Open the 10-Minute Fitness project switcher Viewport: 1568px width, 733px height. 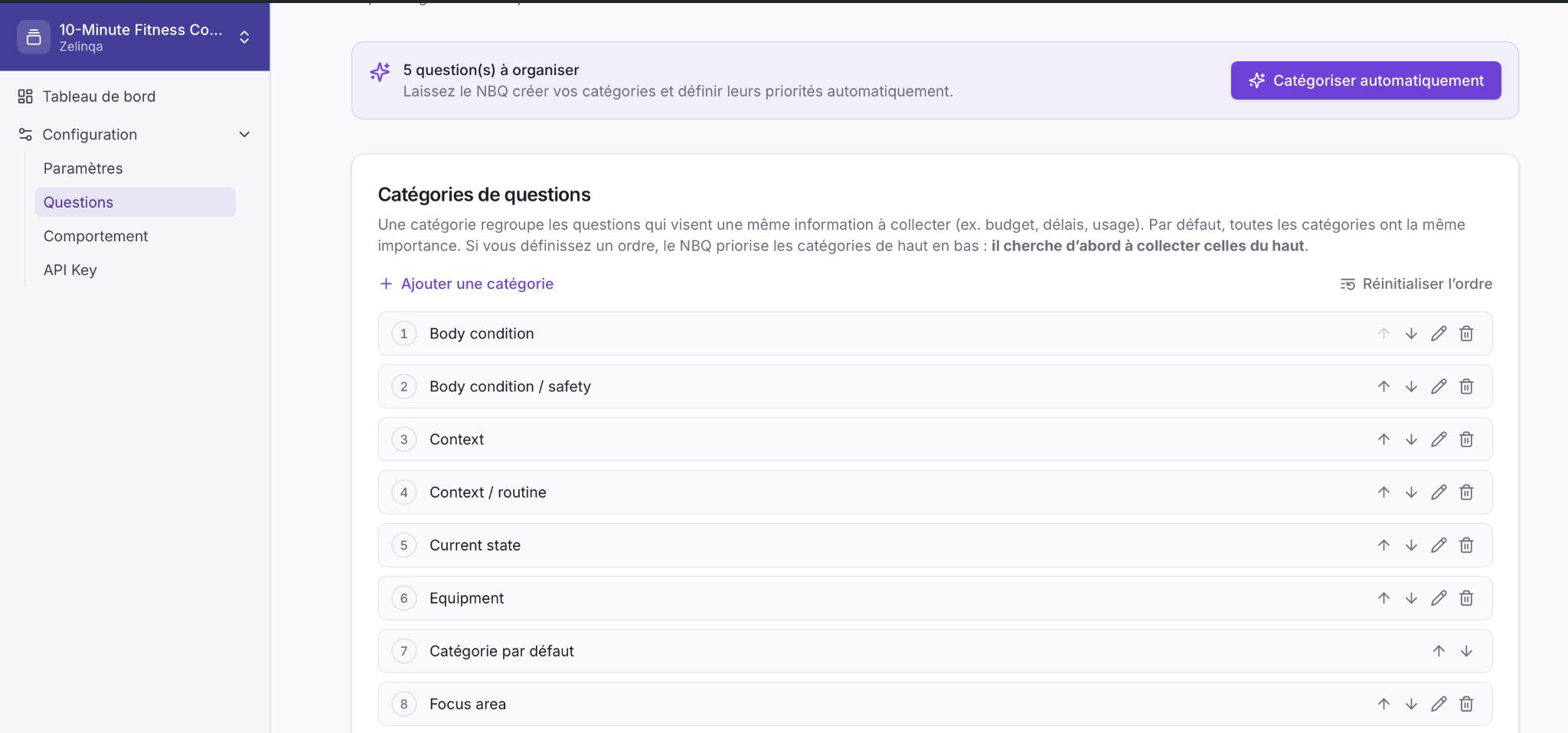(x=244, y=37)
